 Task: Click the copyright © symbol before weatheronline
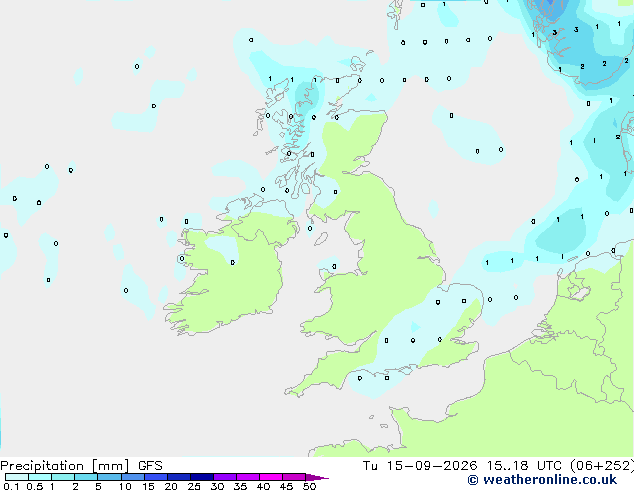[473, 480]
